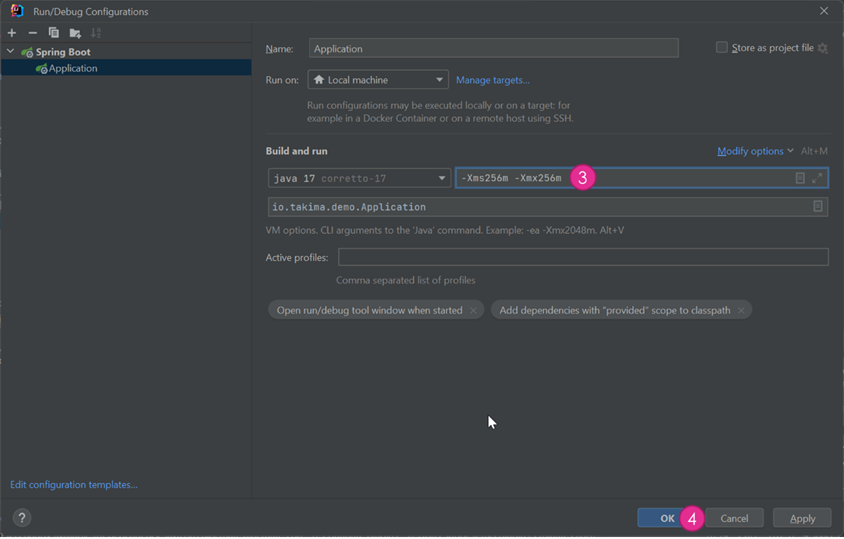The width and height of the screenshot is (844, 539).
Task: Open the Modify options menu
Action: coord(755,151)
